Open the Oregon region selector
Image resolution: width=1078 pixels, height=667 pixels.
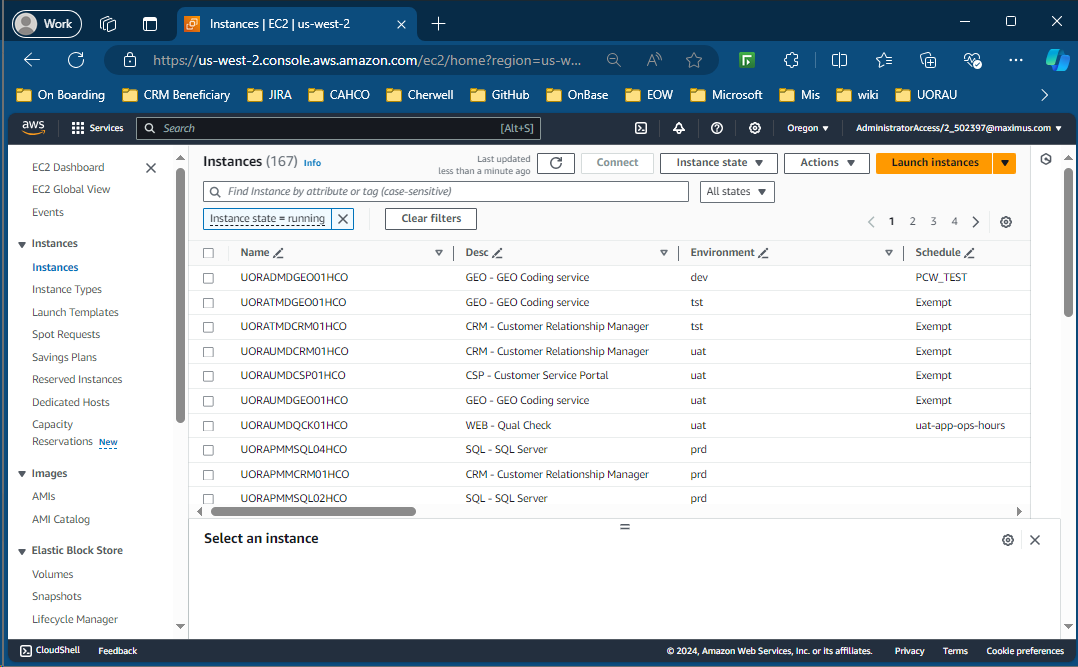point(808,128)
